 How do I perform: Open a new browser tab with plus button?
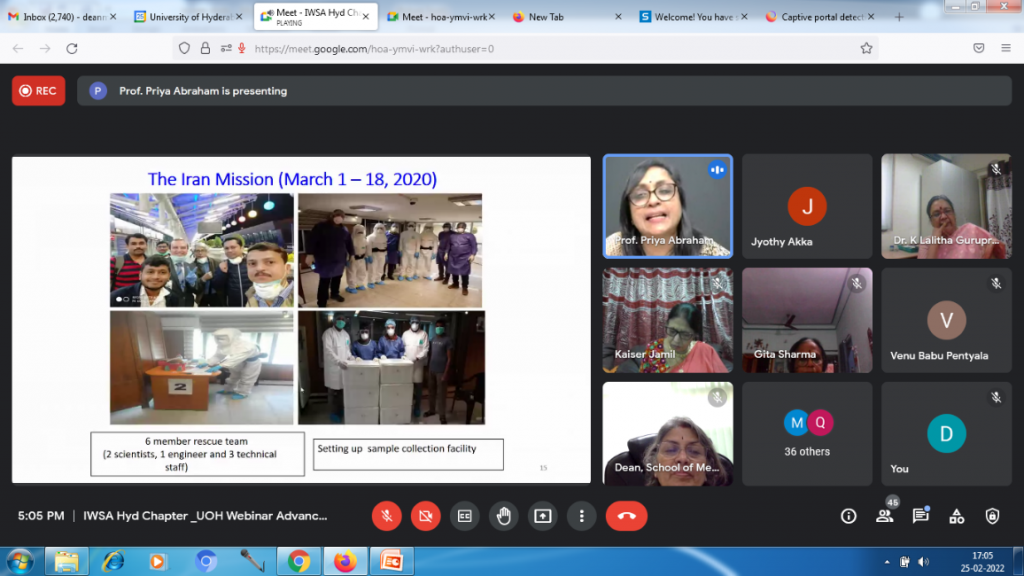(899, 17)
